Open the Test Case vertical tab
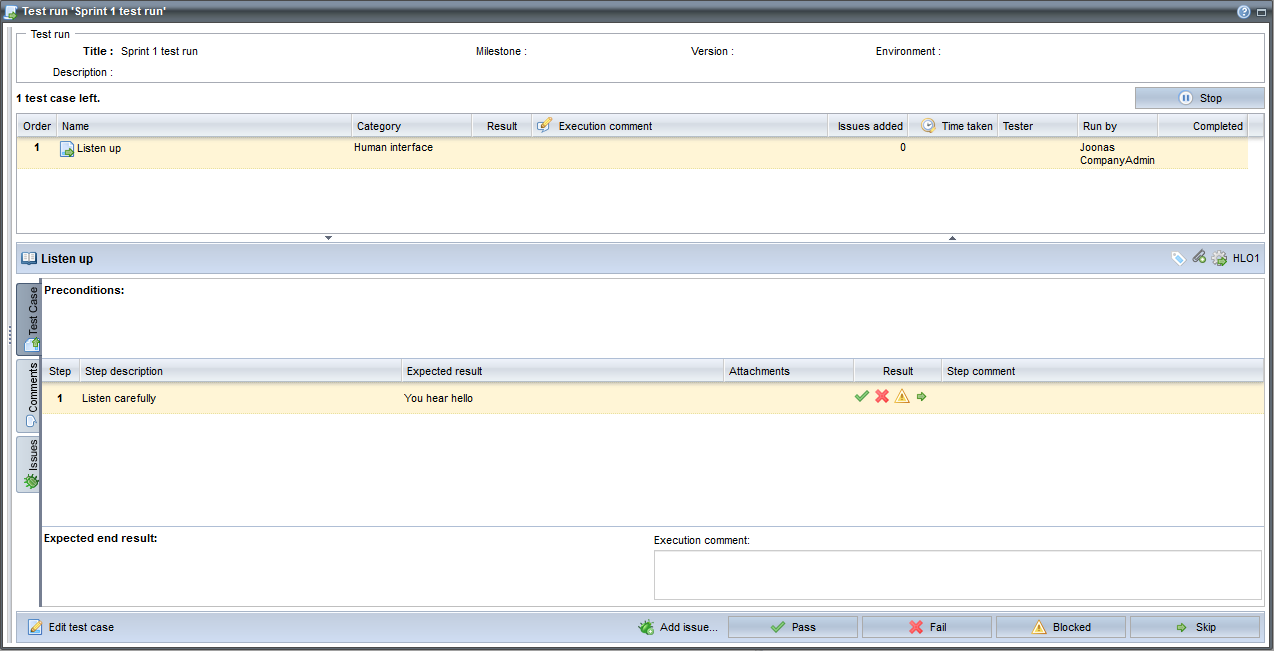The height and width of the screenshot is (651, 1274). pos(29,319)
